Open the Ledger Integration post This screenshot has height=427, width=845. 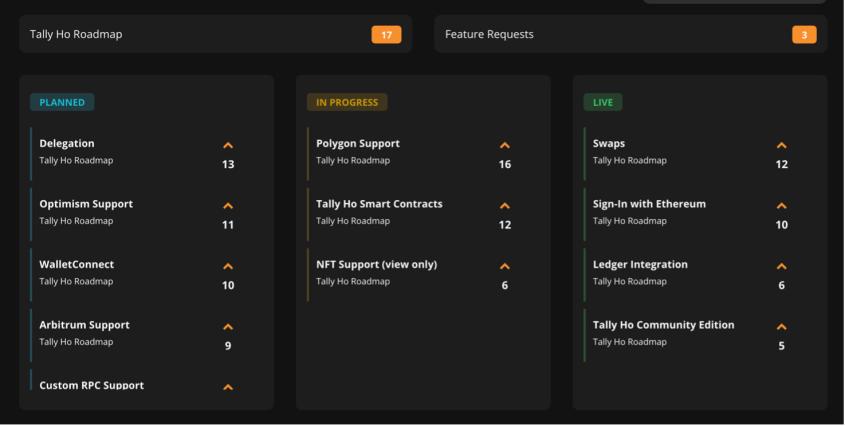pos(640,264)
